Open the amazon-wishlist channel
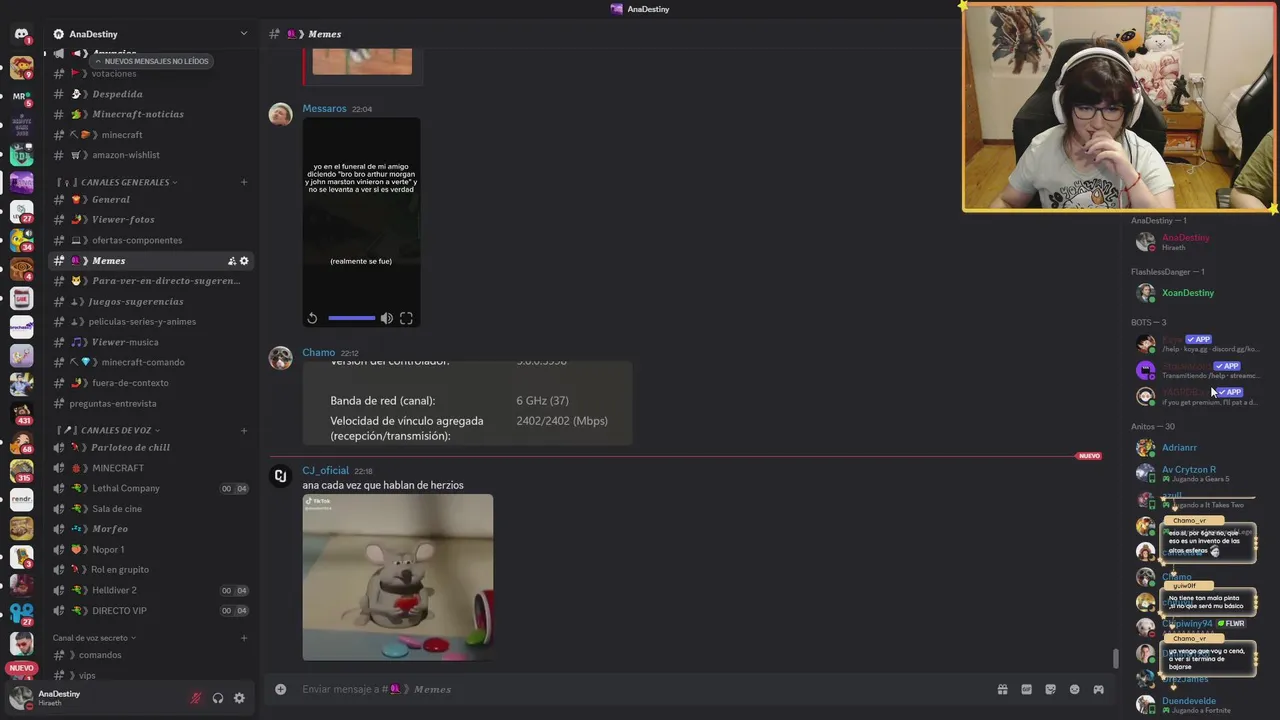 150,155
